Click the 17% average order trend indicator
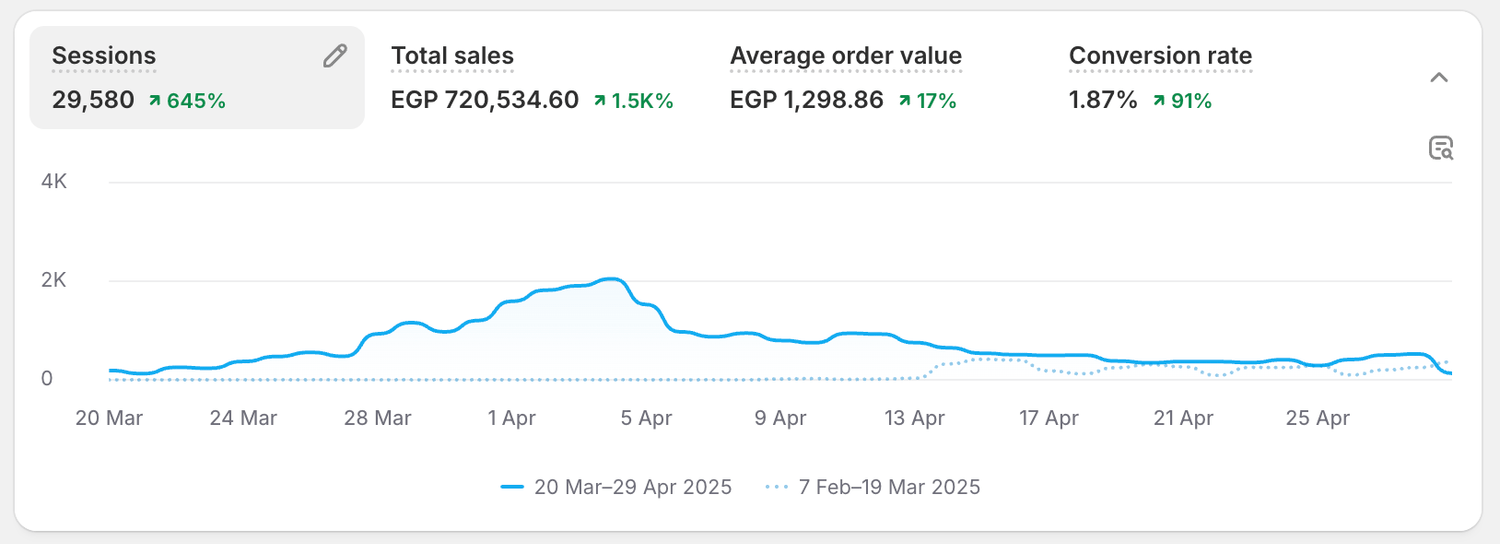 click(x=927, y=100)
